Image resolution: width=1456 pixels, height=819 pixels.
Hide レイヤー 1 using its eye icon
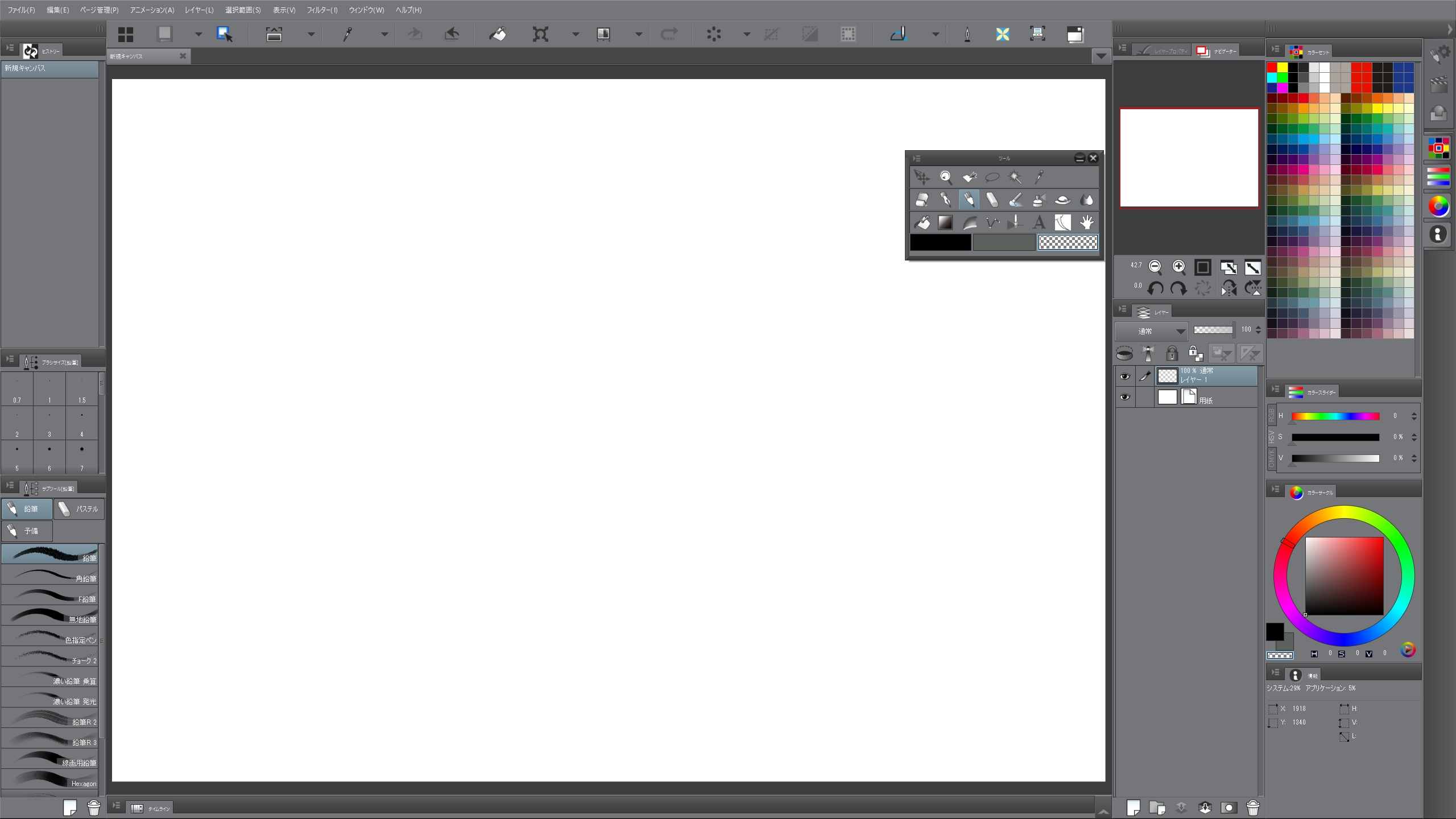[1124, 377]
